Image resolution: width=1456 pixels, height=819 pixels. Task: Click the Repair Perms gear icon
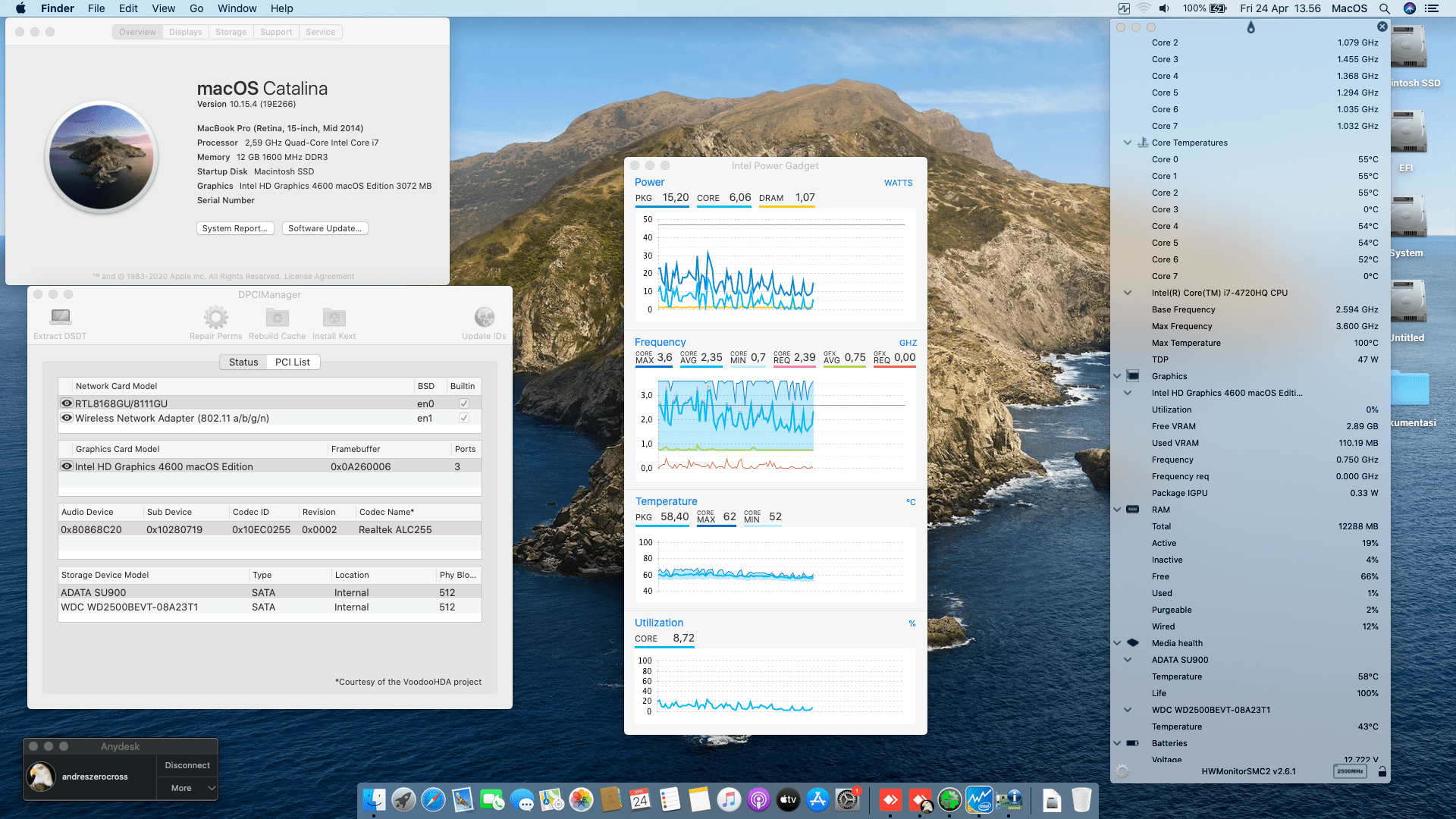click(215, 317)
